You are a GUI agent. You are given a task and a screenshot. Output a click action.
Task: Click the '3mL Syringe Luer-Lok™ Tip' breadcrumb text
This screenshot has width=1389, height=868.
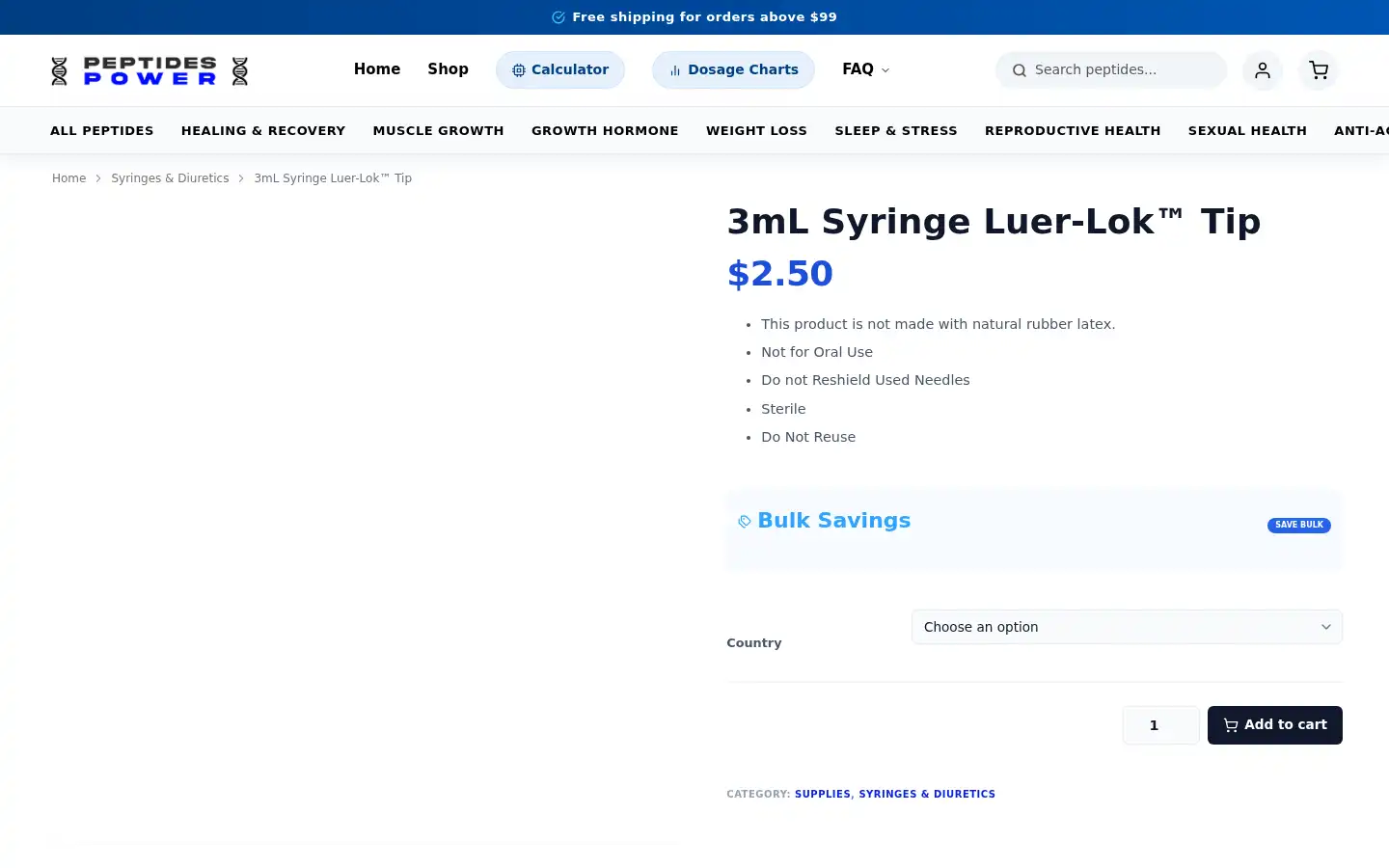[333, 178]
